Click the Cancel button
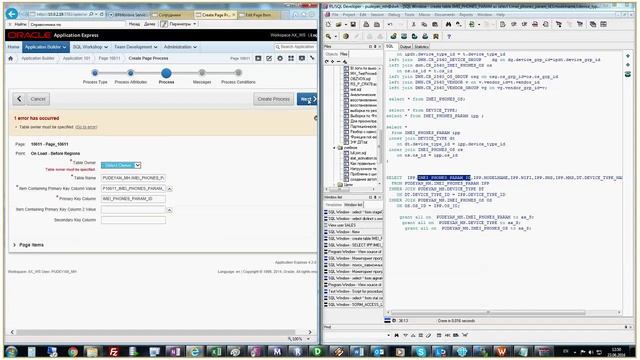The width and height of the screenshot is (640, 360). [x=38, y=99]
